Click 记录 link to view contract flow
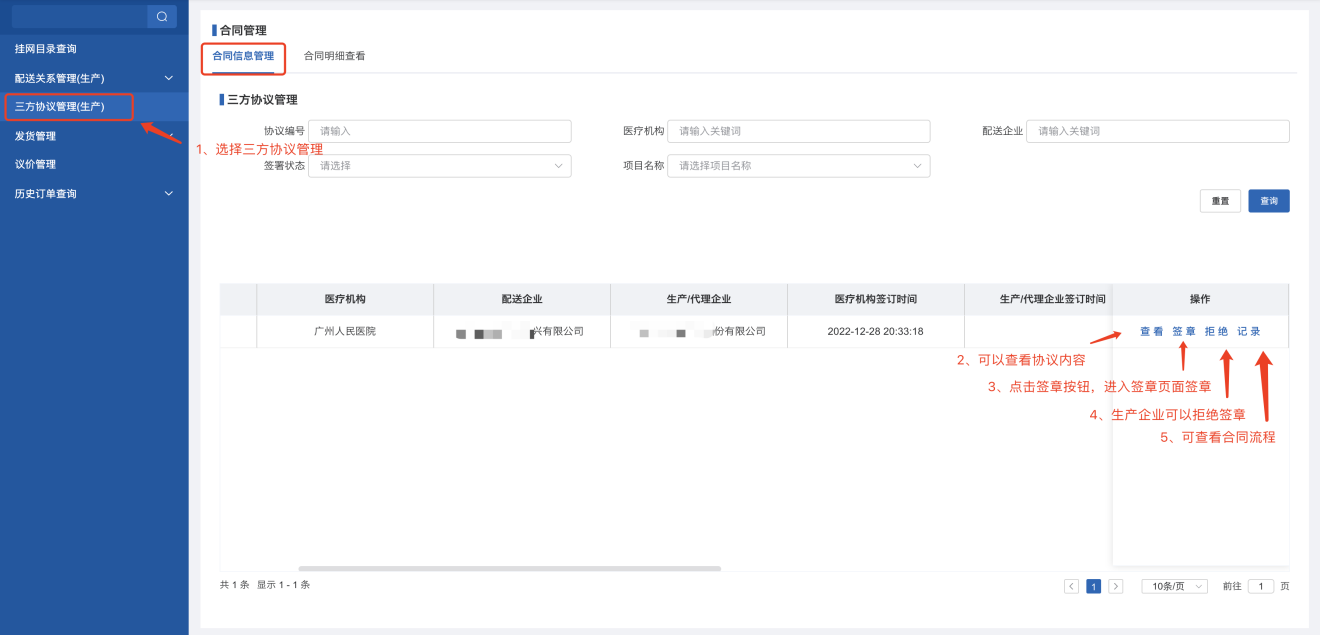 click(1249, 332)
